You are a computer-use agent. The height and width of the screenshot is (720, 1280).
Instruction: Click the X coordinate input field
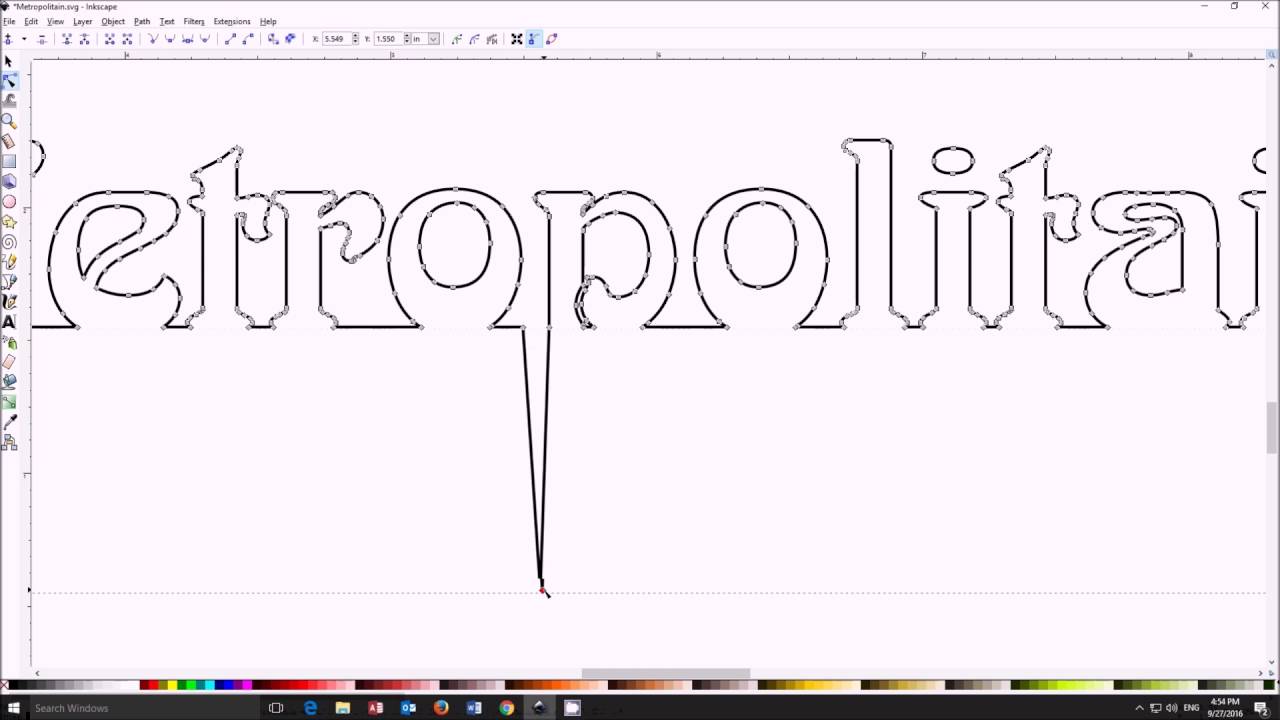(335, 39)
